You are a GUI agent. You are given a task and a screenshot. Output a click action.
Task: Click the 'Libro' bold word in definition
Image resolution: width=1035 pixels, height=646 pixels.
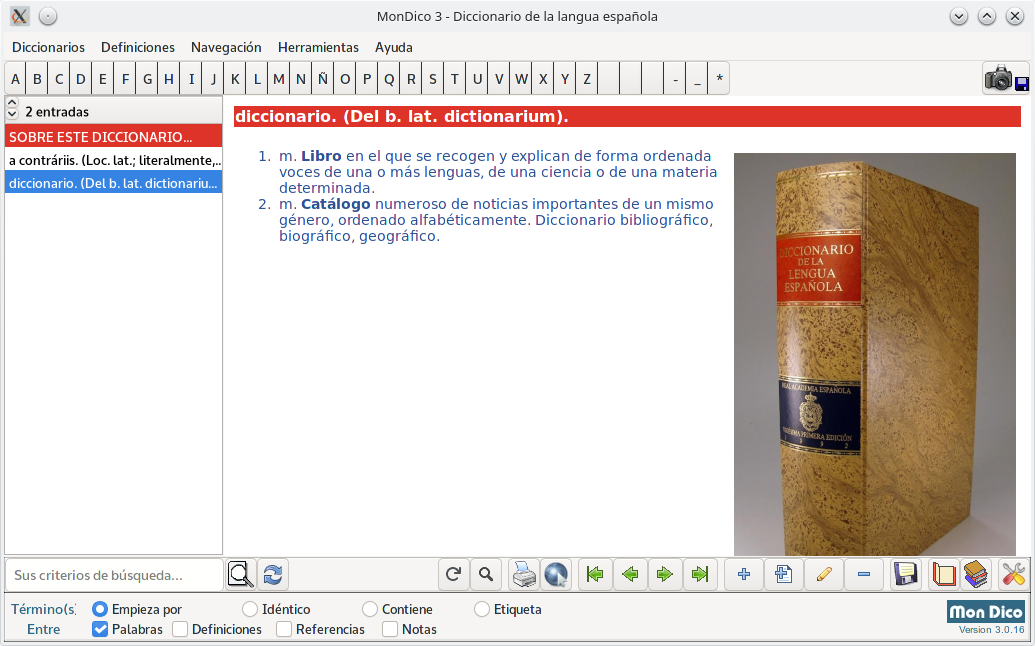(321, 156)
